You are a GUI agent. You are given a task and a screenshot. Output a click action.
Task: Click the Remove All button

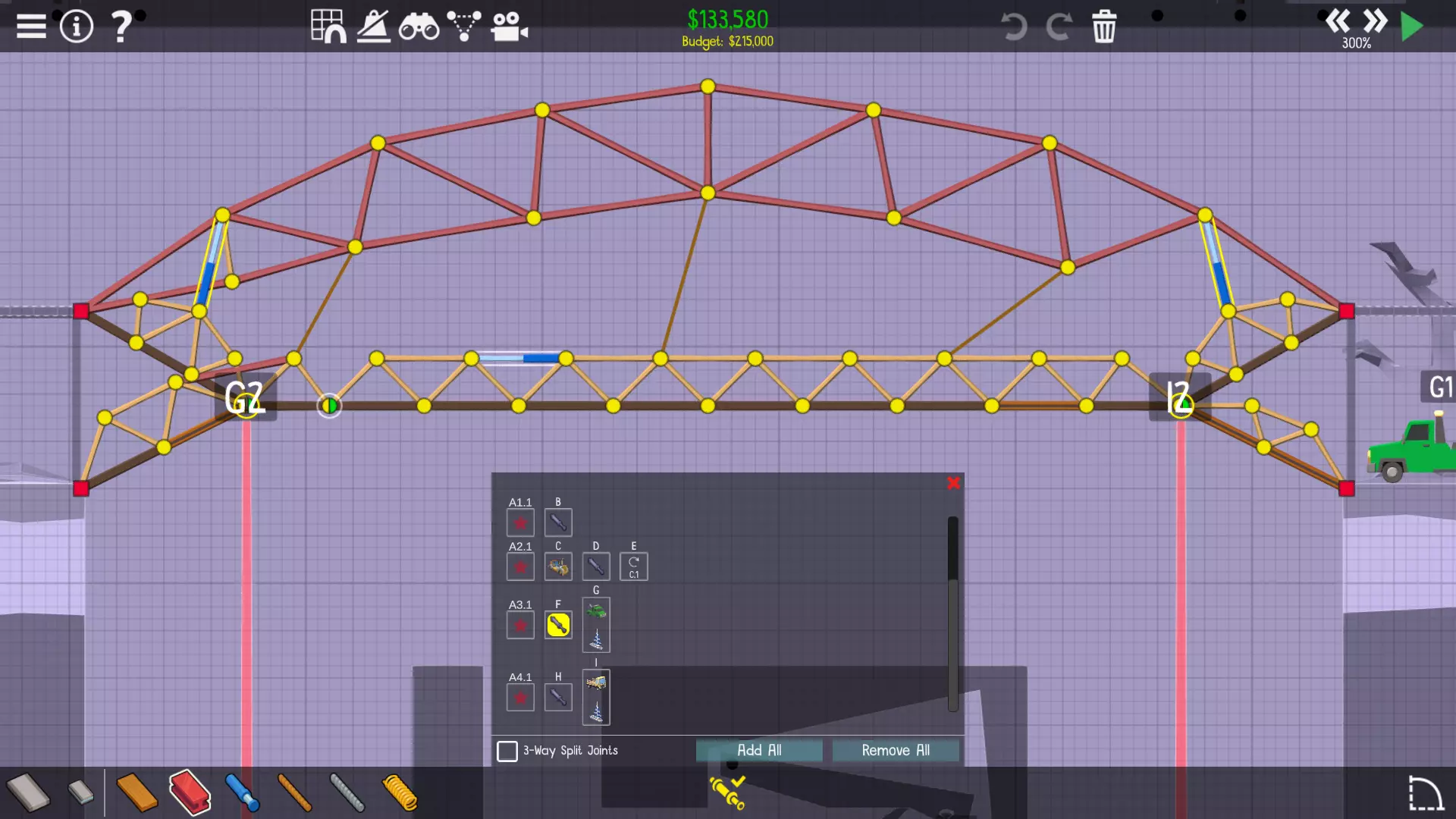point(896,750)
